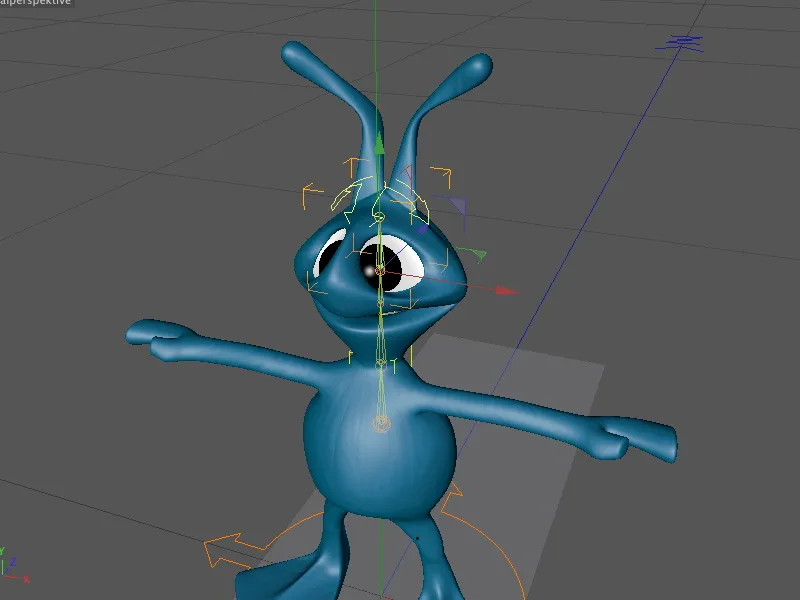The height and width of the screenshot is (600, 800).
Task: Click the cut-off Perspektive viewport label
Action: click(x=36, y=3)
